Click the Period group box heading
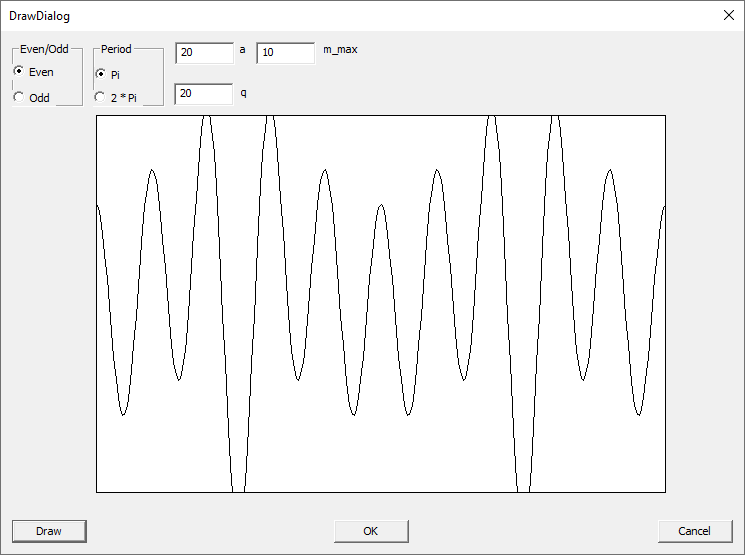 [116, 49]
